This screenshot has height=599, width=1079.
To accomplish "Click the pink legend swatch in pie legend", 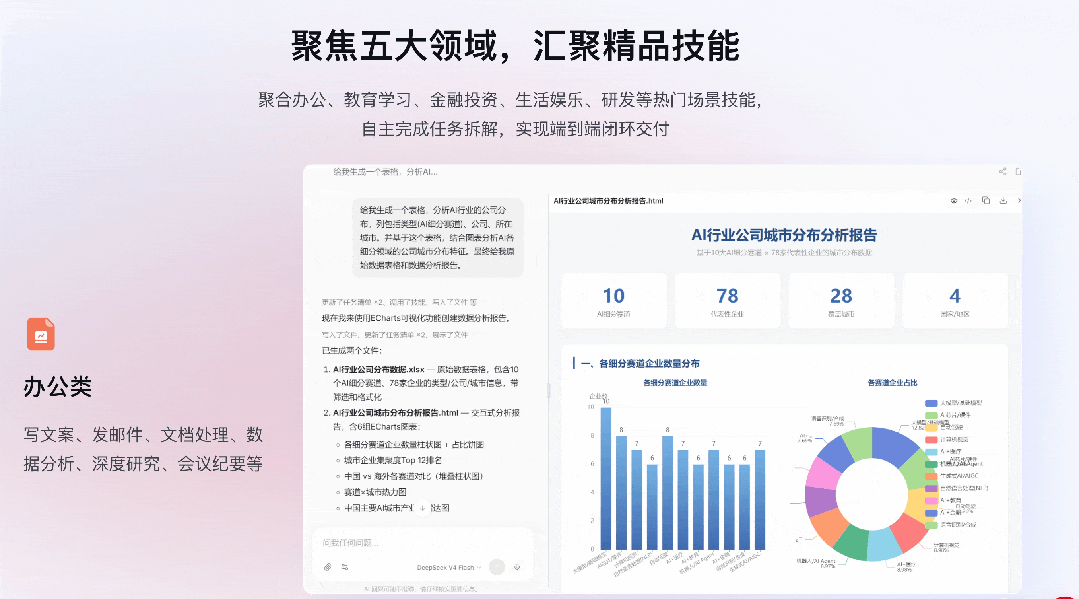I will pos(931,501).
